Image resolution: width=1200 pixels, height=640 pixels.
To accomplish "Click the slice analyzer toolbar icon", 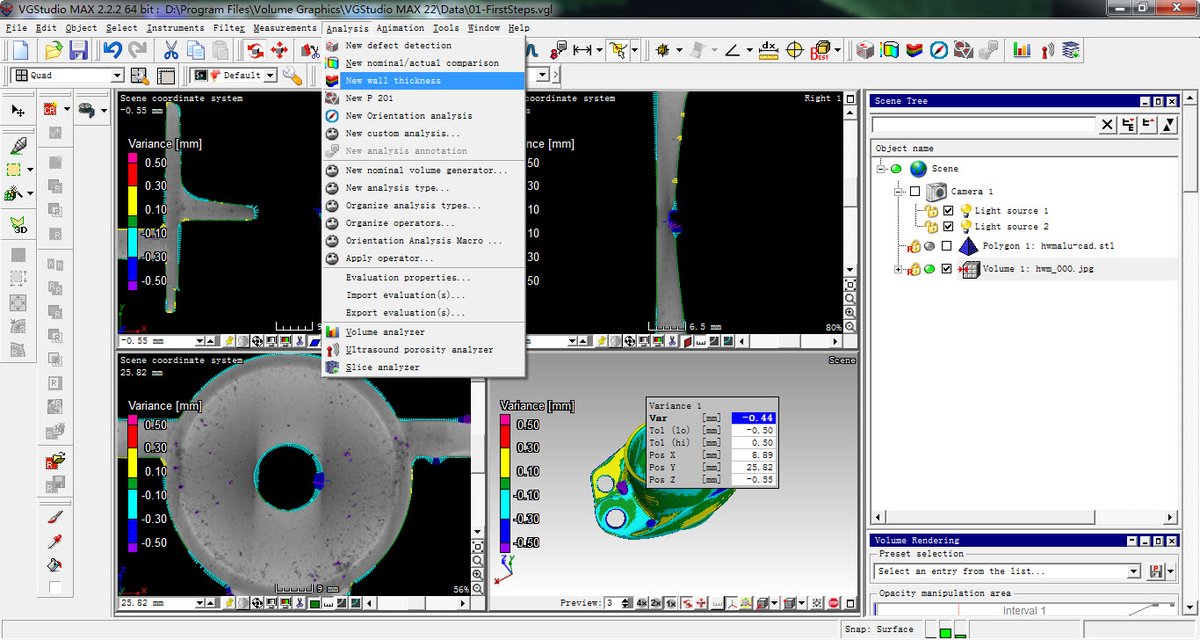I will pyautogui.click(x=1071, y=49).
